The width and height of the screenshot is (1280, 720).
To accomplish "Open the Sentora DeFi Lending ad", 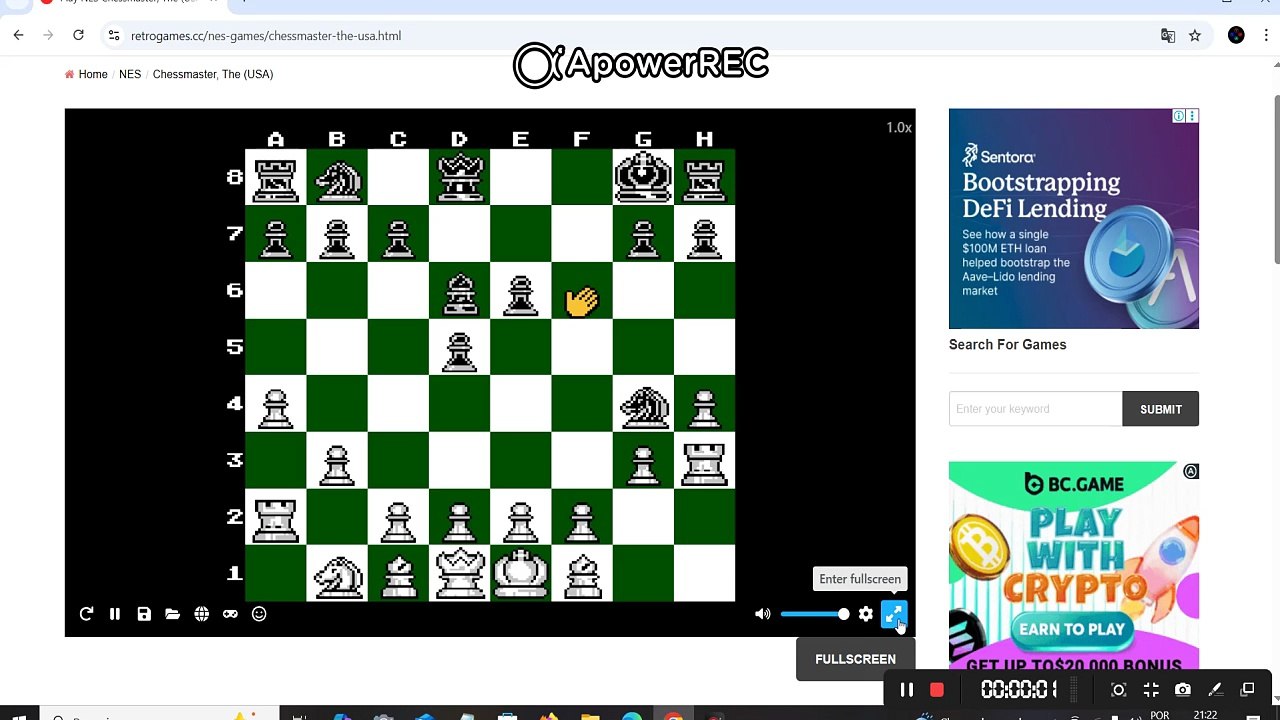I will coord(1074,218).
